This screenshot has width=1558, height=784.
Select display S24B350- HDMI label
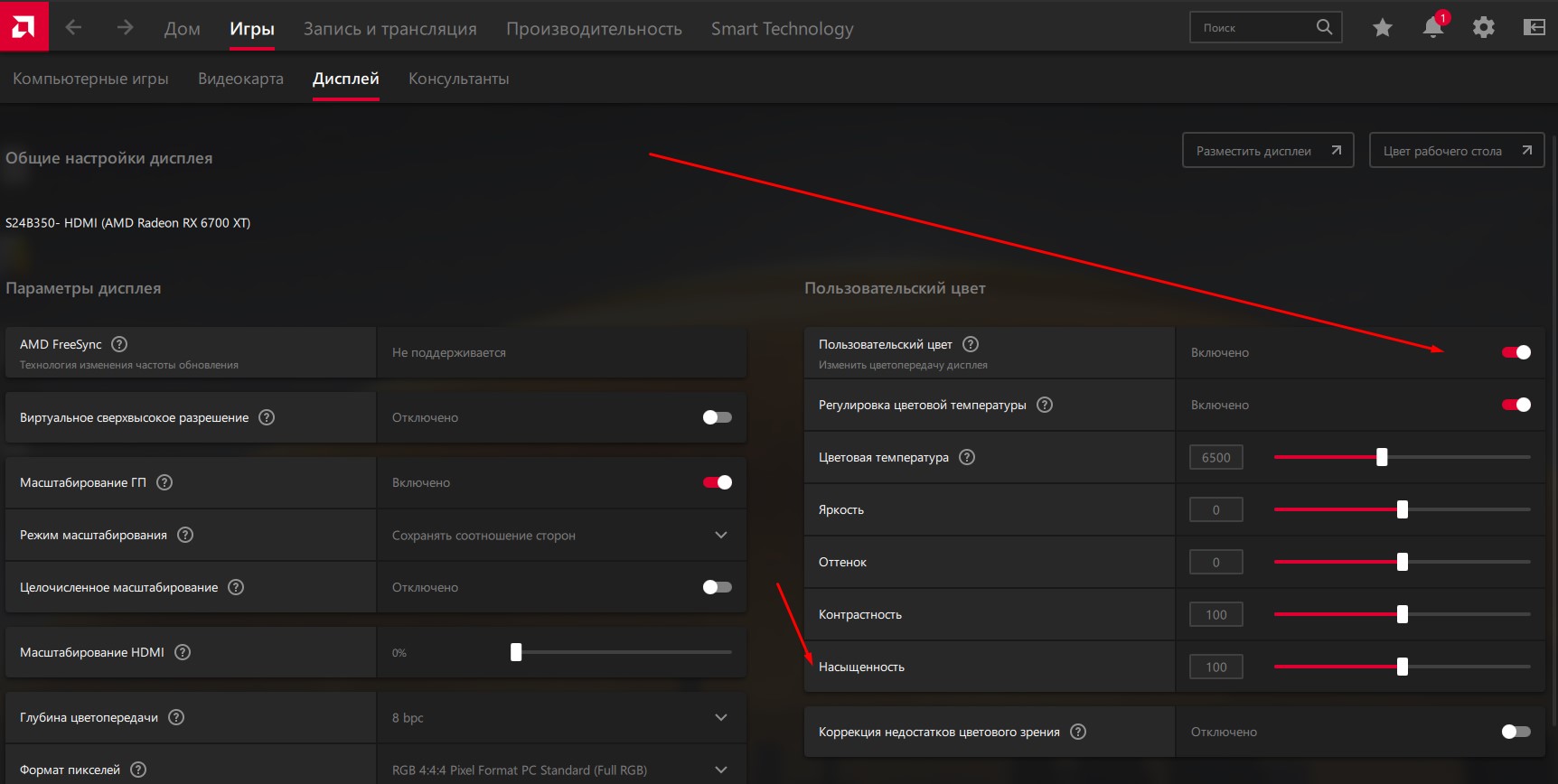(128, 223)
